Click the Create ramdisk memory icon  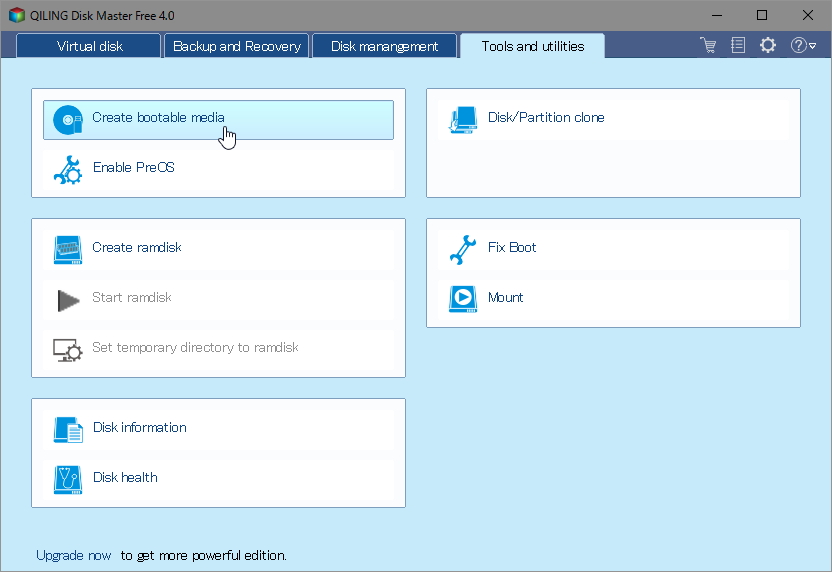68,250
